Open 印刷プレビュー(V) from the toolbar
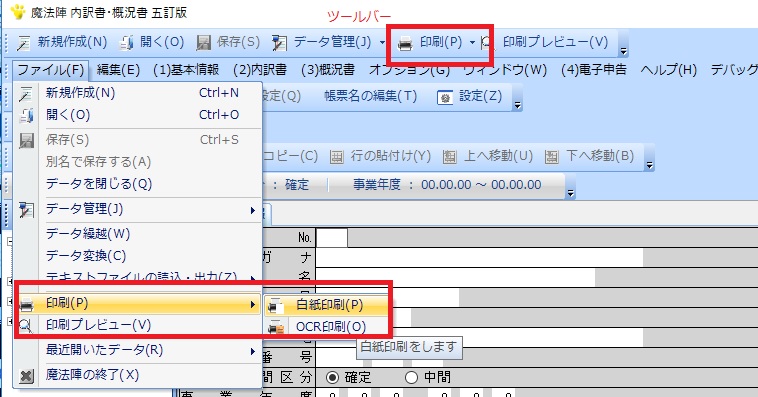The image size is (758, 397). pos(555,42)
